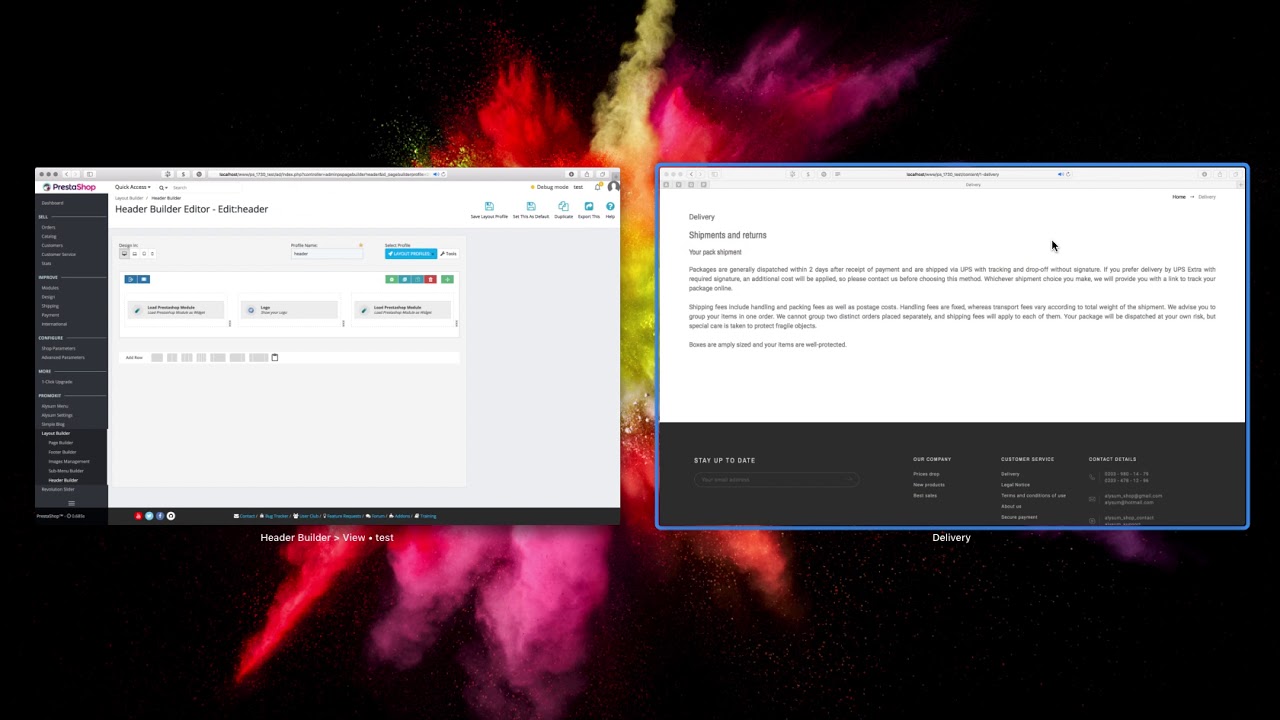
Task: Click the red delete row button
Action: point(430,279)
